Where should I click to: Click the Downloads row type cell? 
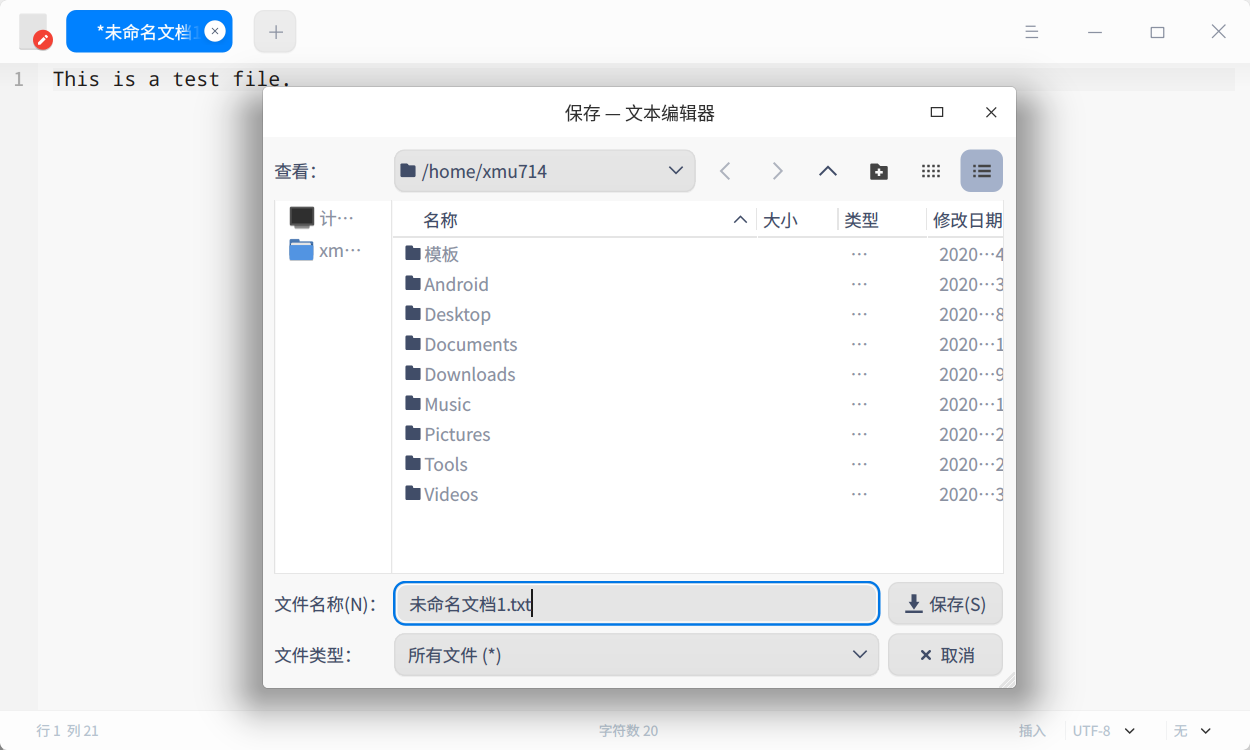tap(859, 374)
